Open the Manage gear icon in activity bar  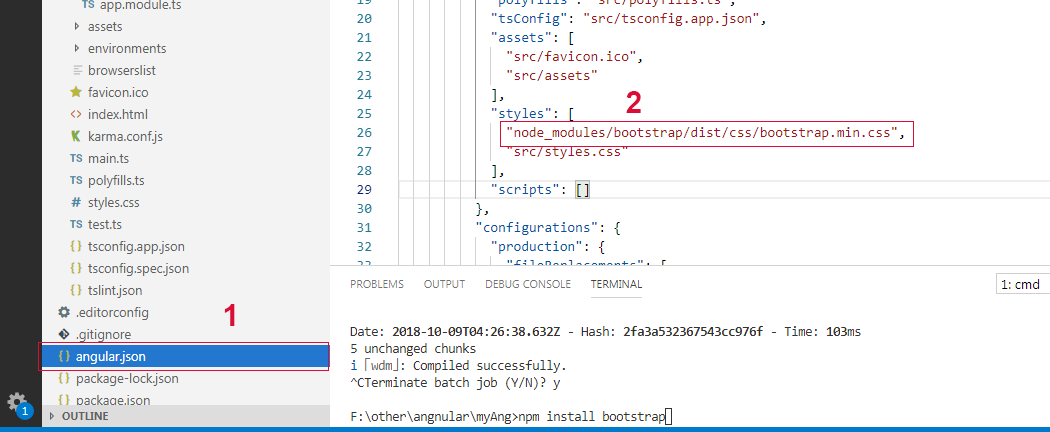[x=16, y=402]
